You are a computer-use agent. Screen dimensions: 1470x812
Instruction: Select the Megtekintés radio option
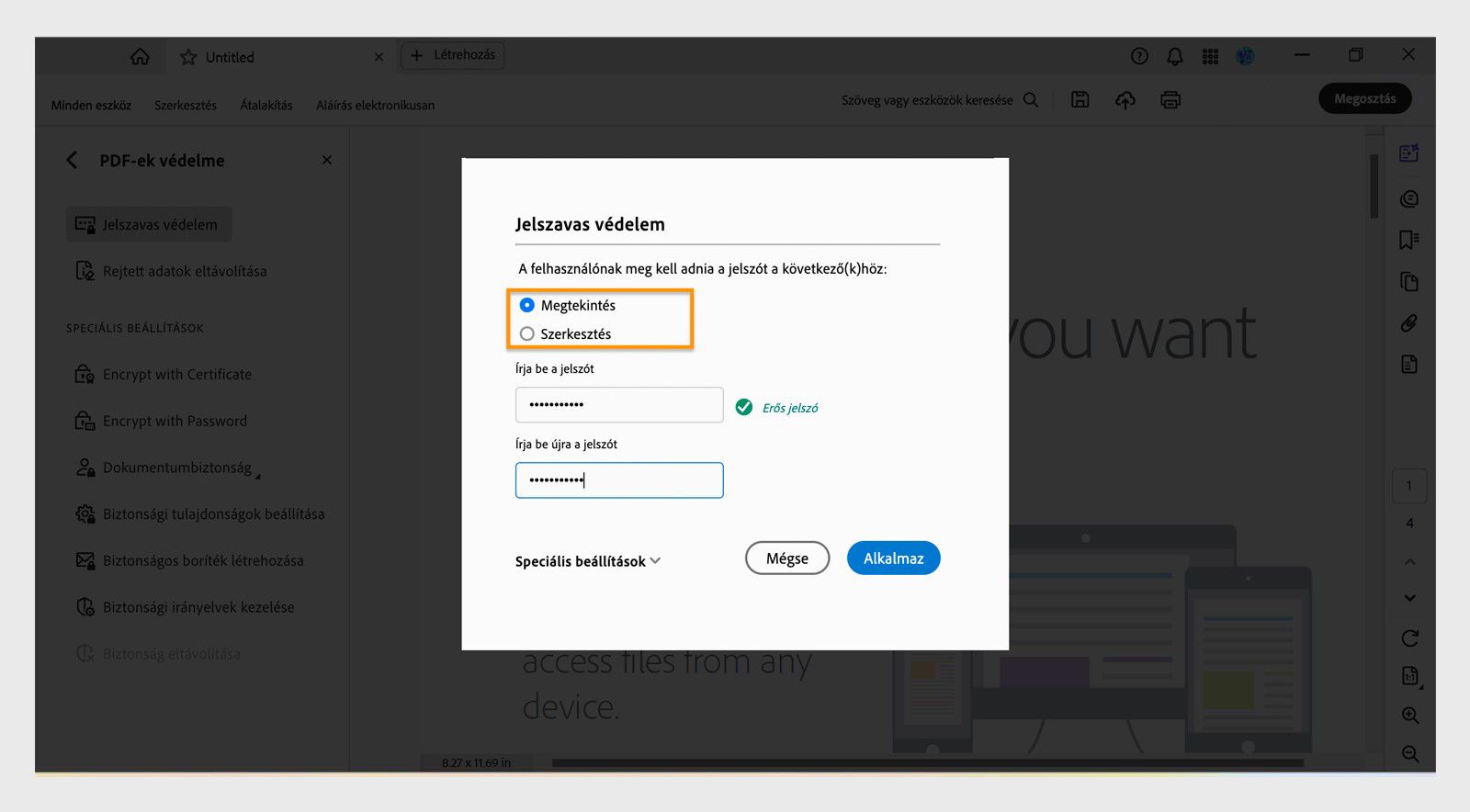pyautogui.click(x=527, y=305)
